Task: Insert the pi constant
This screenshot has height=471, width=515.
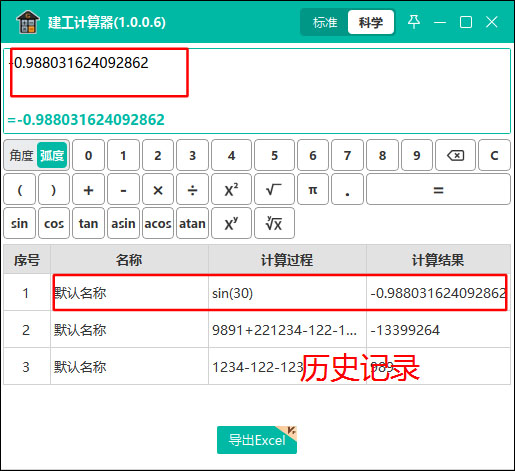Action: [x=313, y=189]
